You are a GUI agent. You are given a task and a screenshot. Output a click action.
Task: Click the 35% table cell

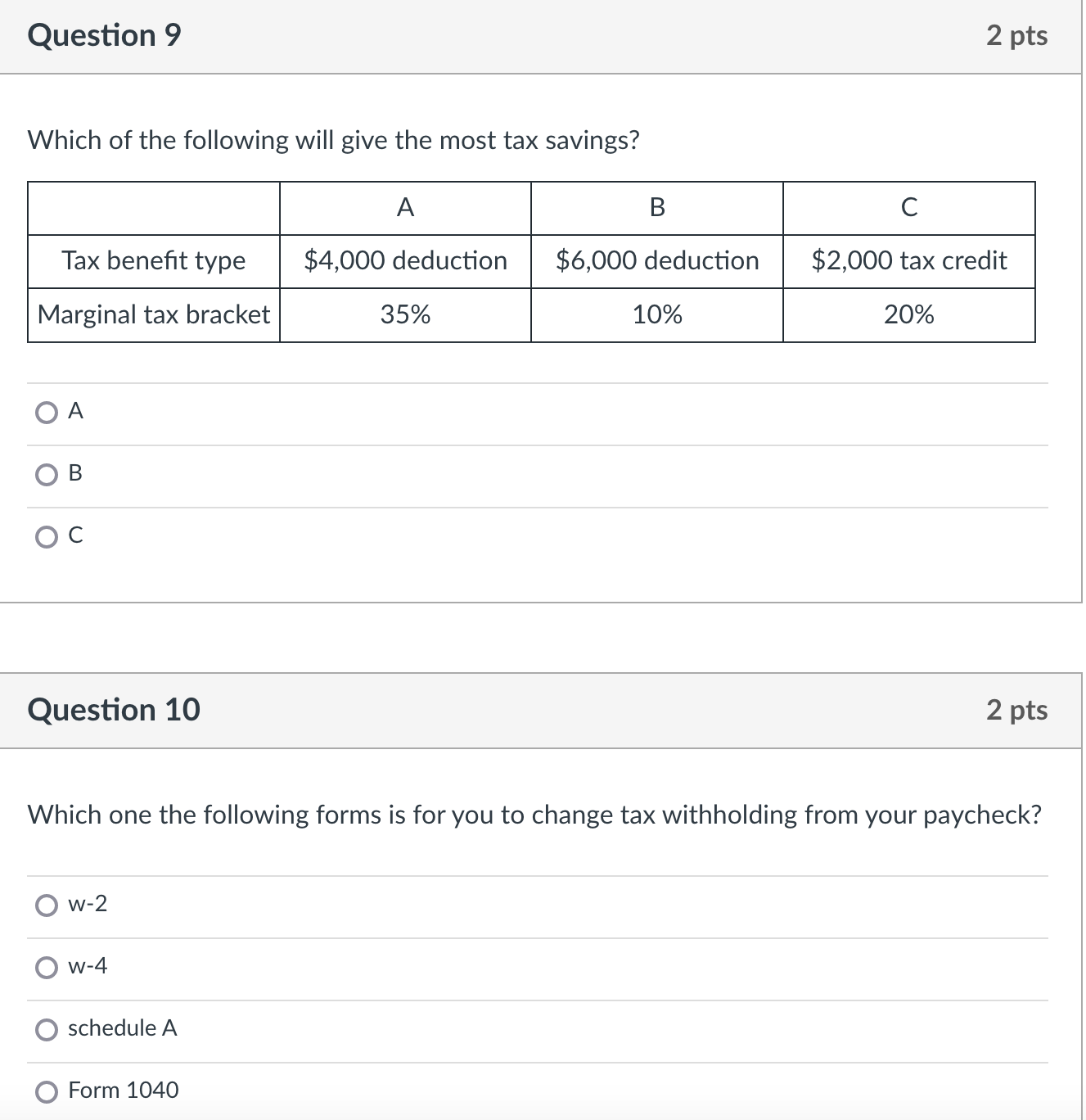404,314
